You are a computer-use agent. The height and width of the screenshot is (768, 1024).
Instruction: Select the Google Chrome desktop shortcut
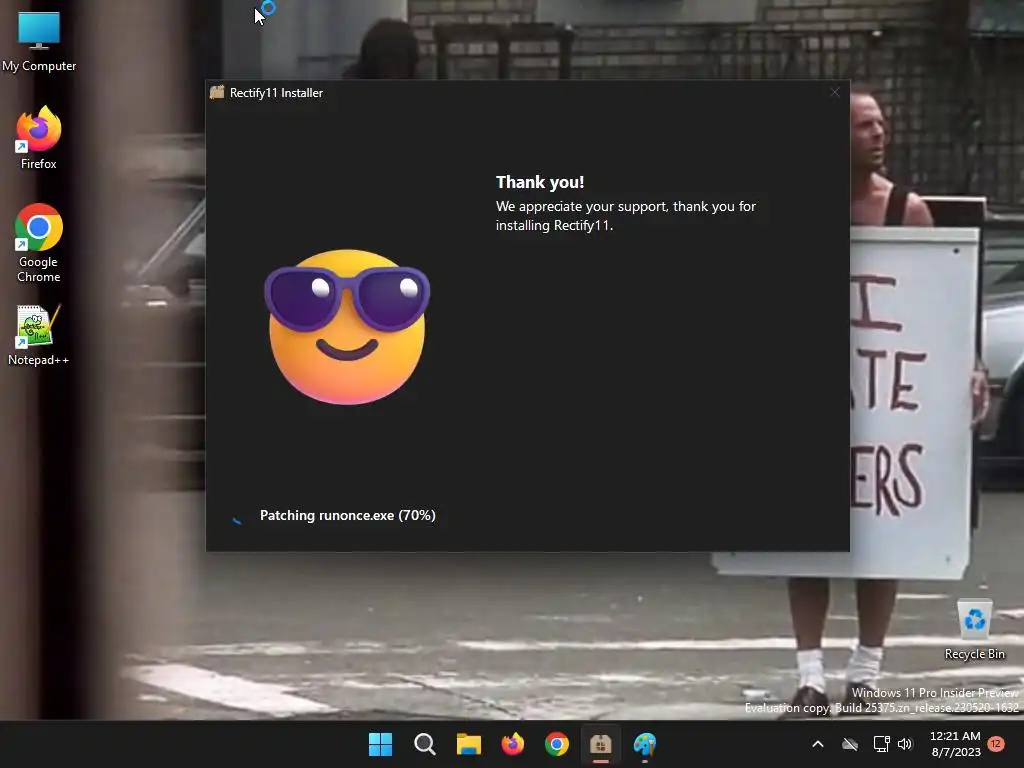(x=39, y=243)
